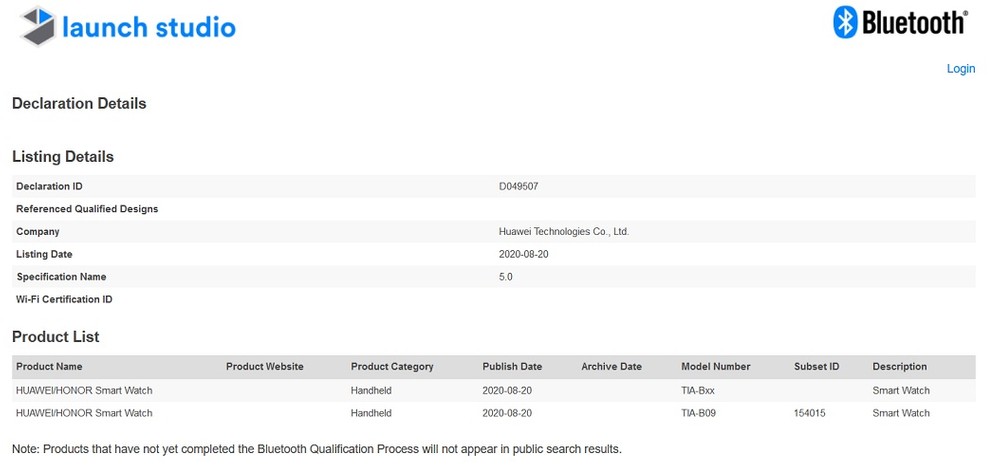
Task: Click the Referenced Qualified Designs label
Action: (x=87, y=209)
